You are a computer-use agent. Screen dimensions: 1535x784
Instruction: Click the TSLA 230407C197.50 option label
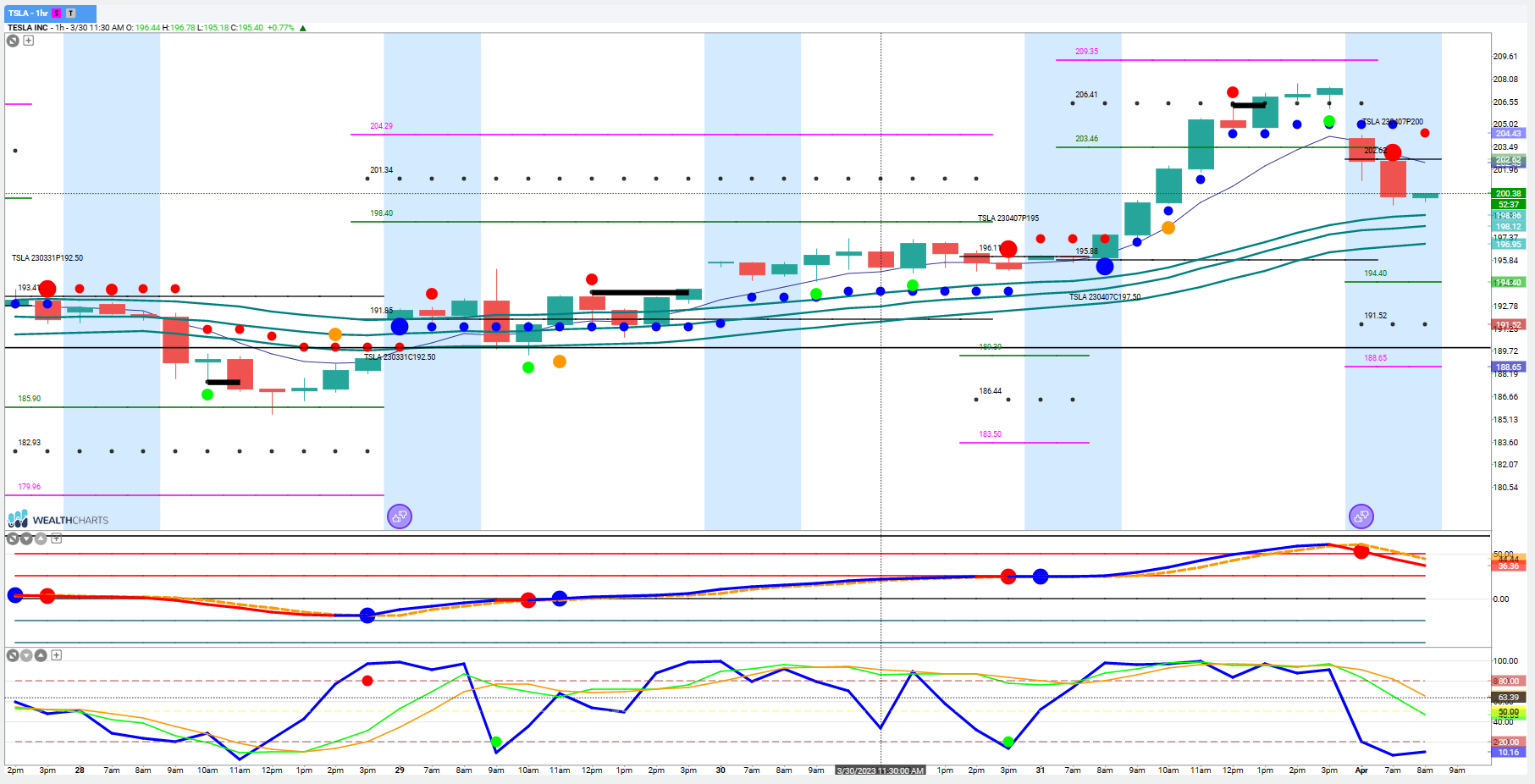tap(1104, 297)
